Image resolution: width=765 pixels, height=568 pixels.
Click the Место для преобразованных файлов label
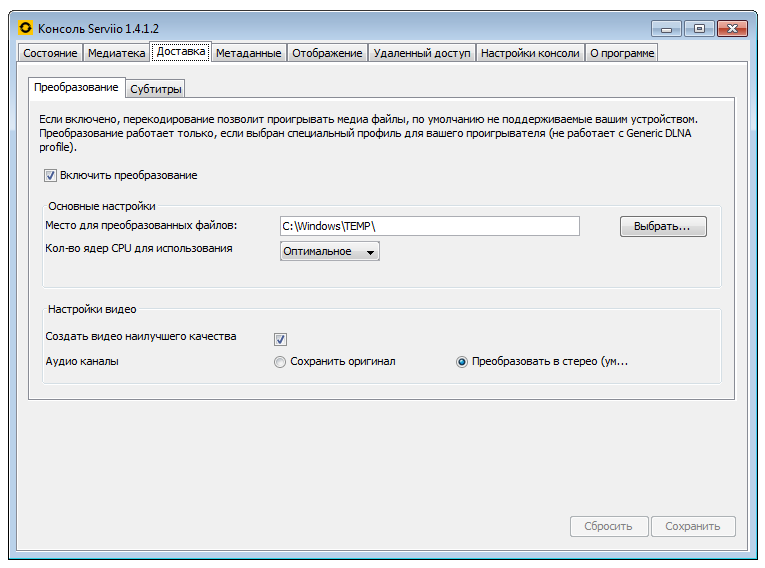pyautogui.click(x=141, y=225)
